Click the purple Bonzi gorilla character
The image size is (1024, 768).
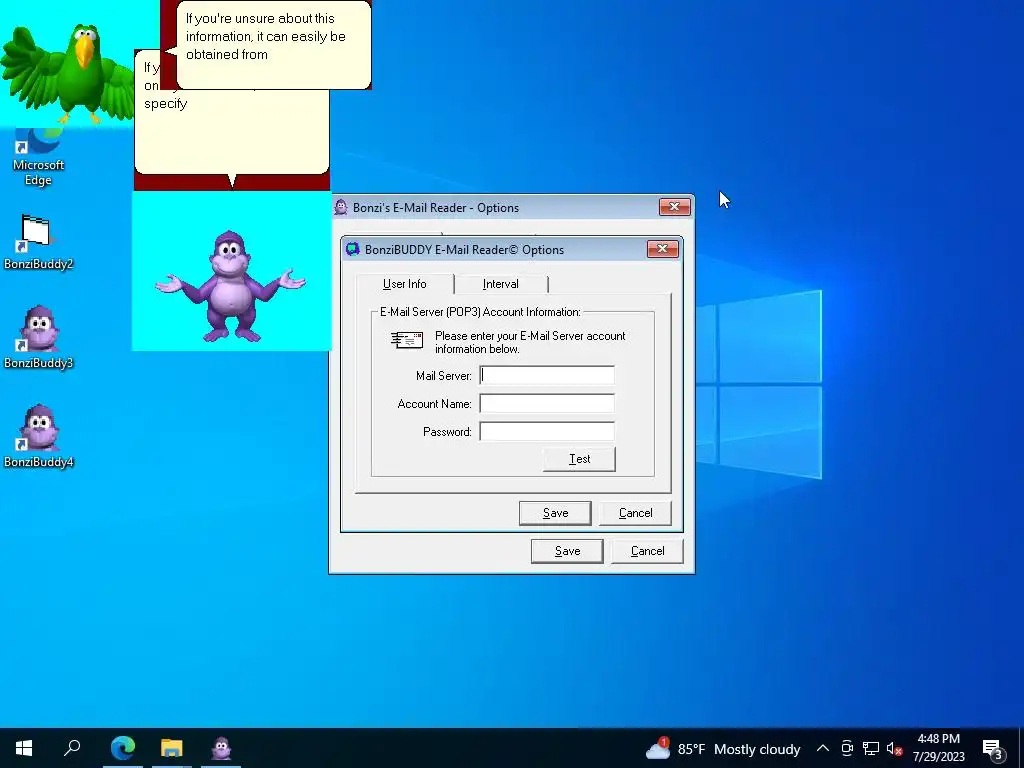230,286
